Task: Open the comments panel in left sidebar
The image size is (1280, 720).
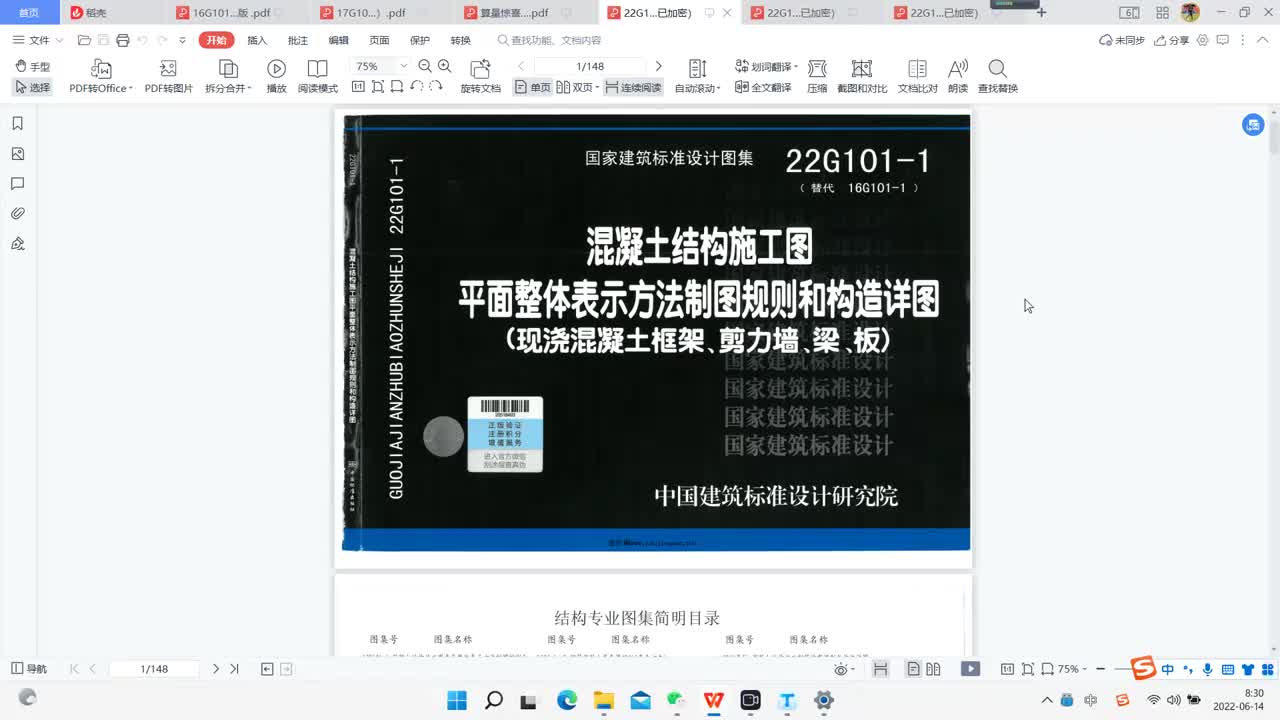Action: pos(17,184)
